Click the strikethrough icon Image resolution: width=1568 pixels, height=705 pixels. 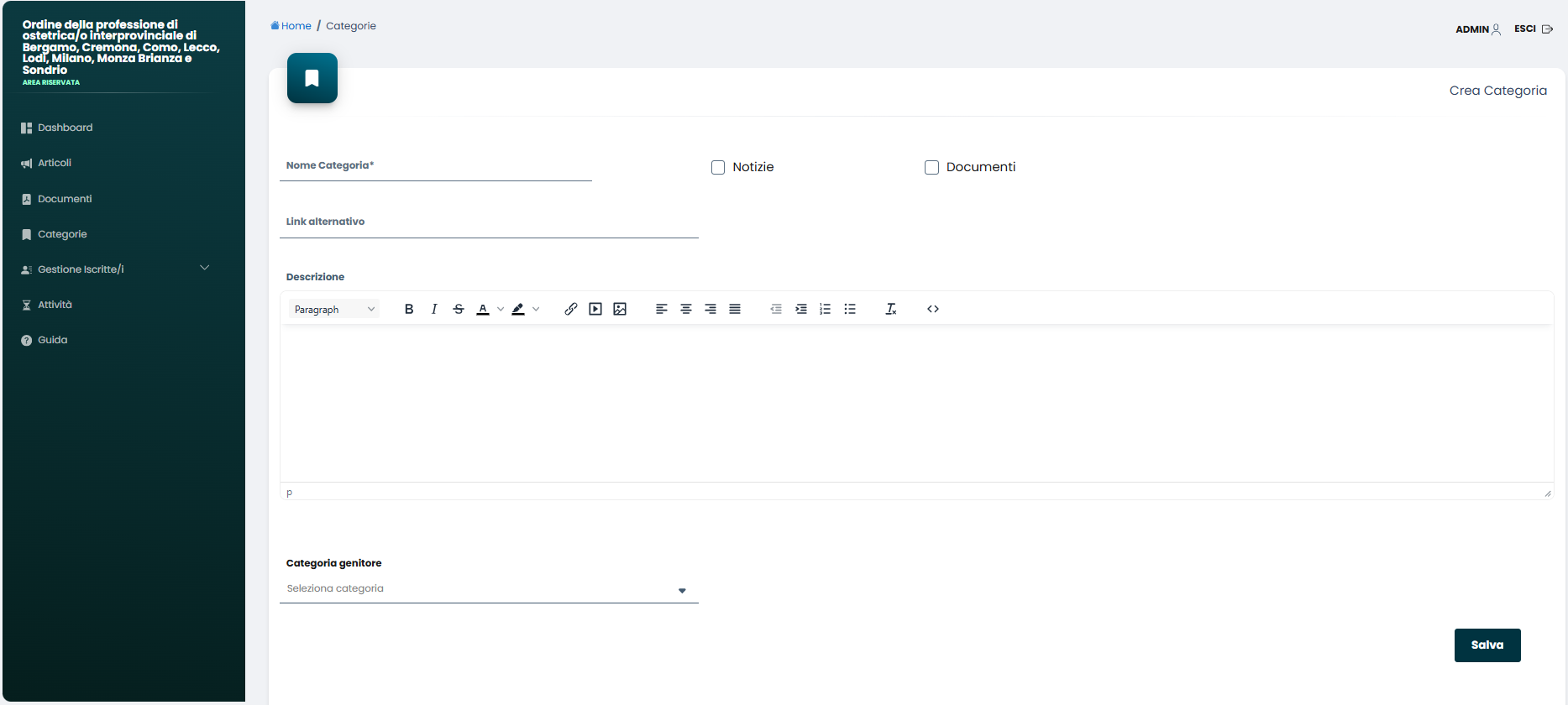coord(459,309)
